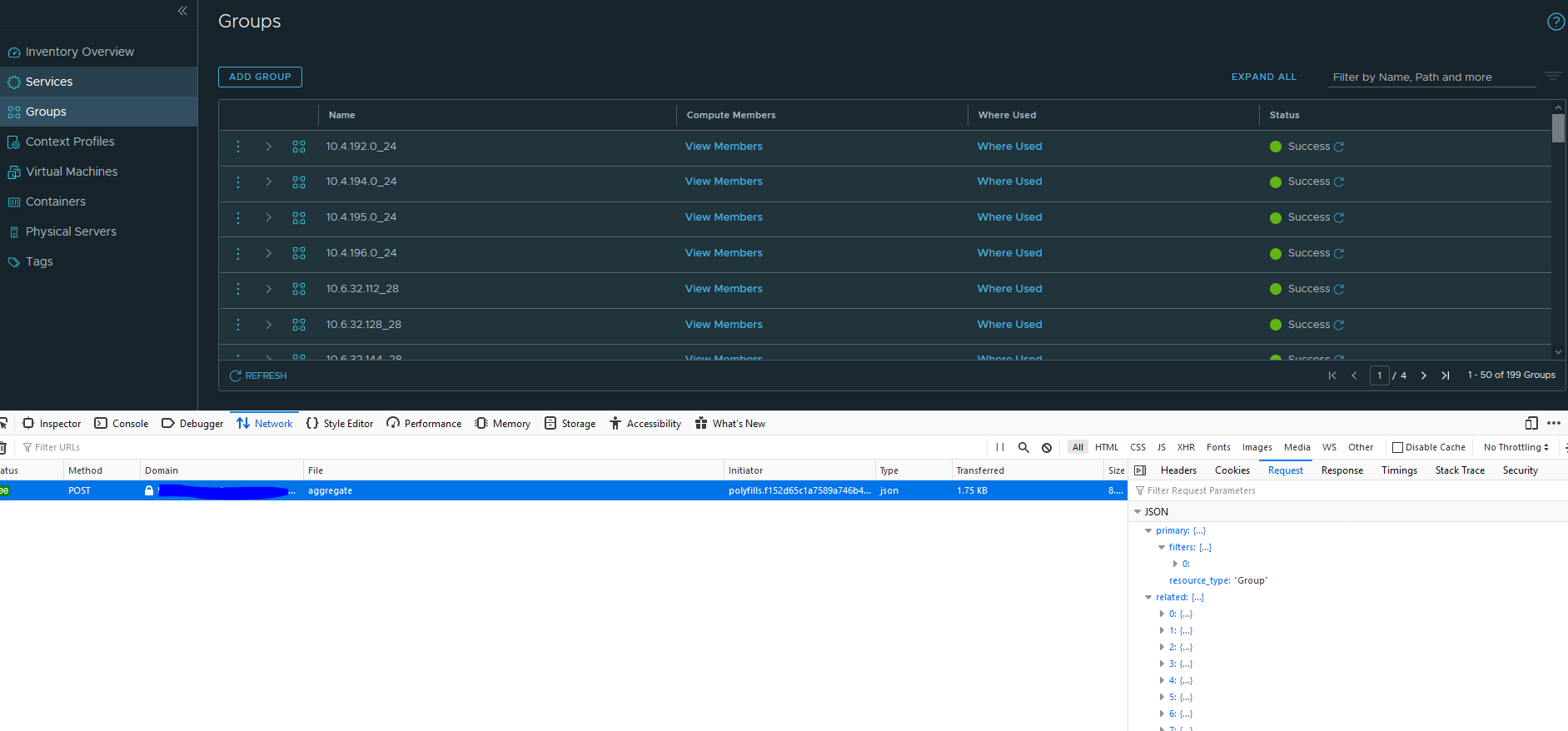The width and height of the screenshot is (1568, 731).
Task: Filter network requests by Images
Action: (x=1257, y=447)
